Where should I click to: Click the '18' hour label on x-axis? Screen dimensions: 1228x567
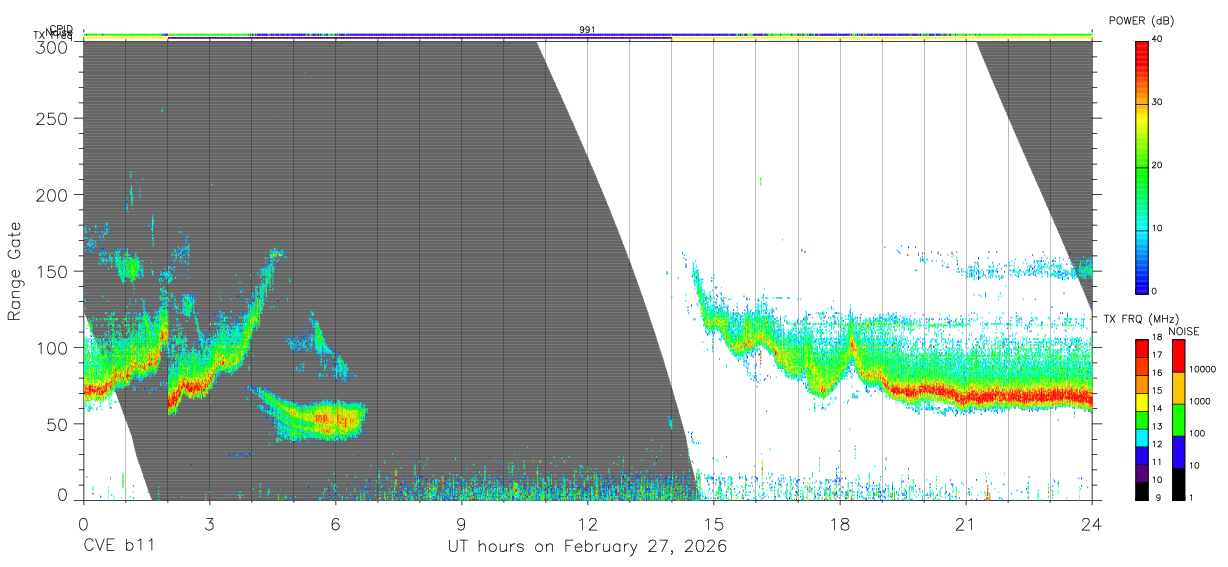[839, 523]
